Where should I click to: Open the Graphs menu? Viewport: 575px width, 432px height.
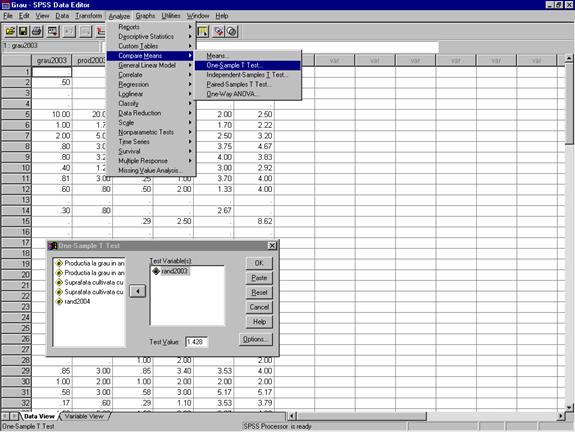(145, 16)
